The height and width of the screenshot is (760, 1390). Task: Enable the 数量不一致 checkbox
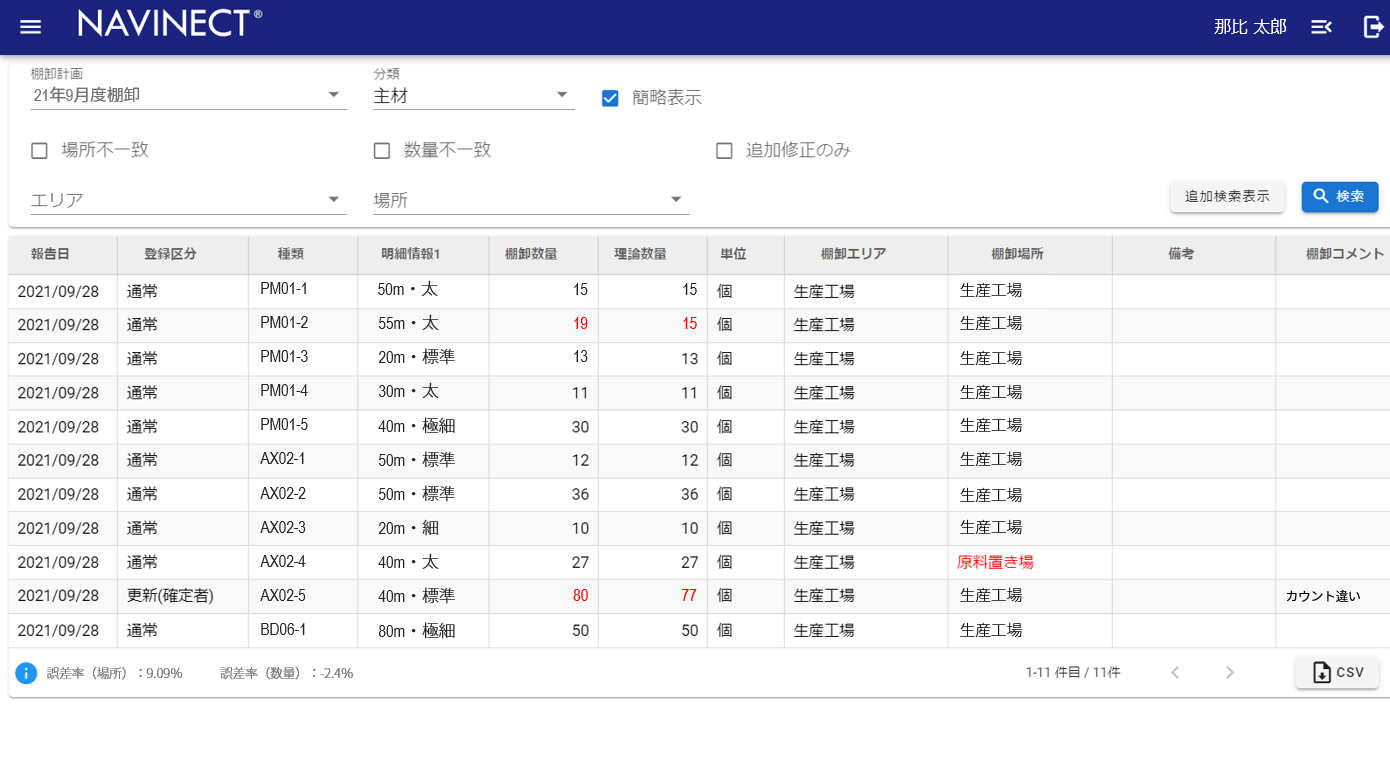tap(382, 151)
